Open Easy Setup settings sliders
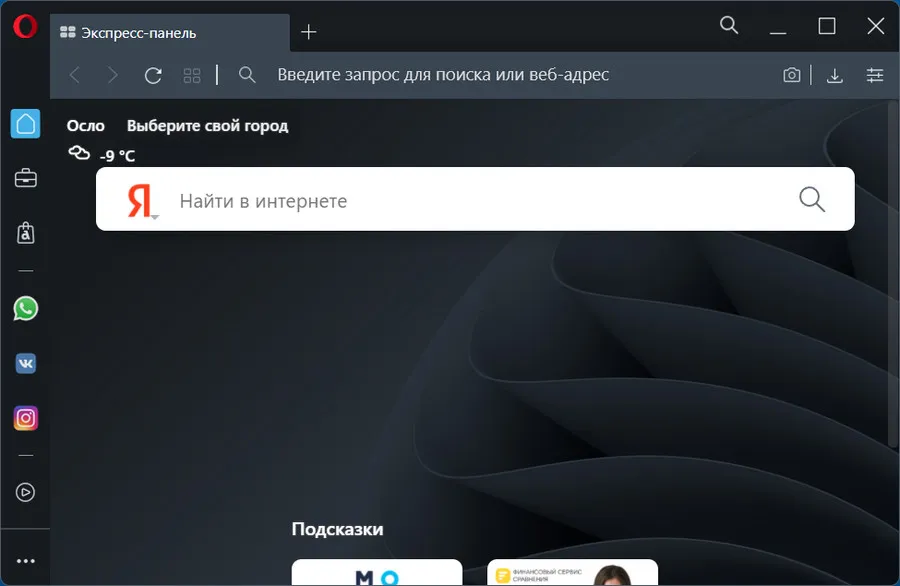Viewport: 900px width, 586px height. [876, 75]
